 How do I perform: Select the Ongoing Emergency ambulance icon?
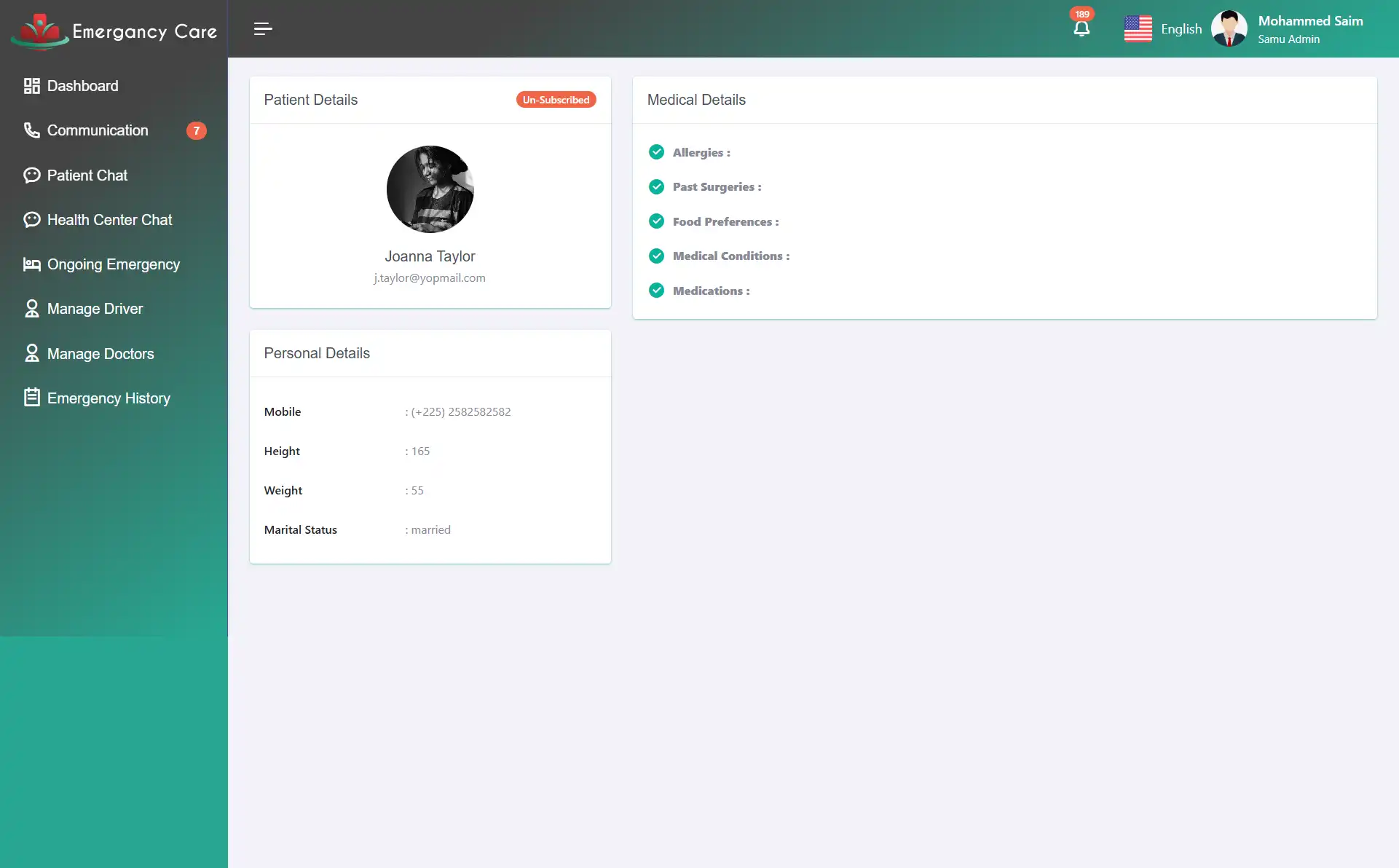point(31,264)
